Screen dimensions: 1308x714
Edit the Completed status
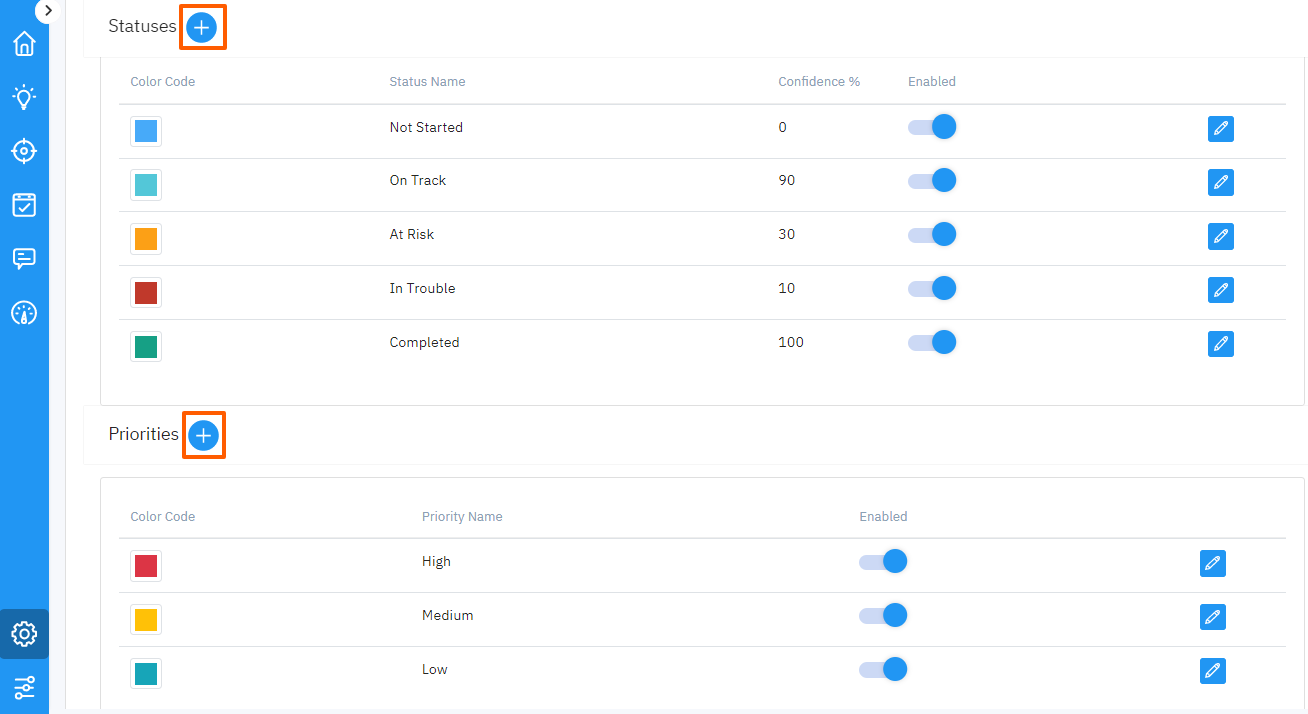coord(1220,345)
